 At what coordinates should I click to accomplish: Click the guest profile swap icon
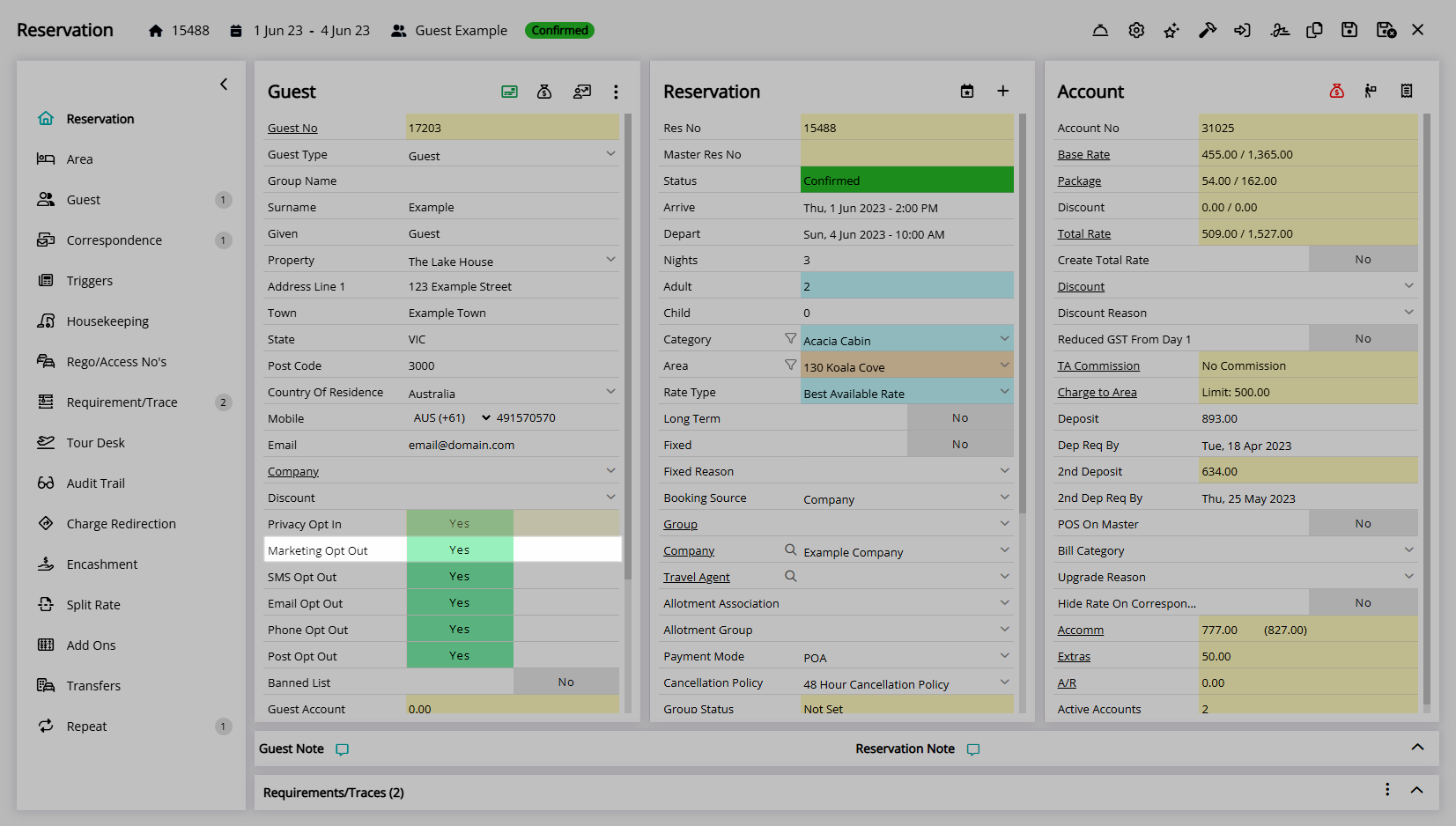point(582,92)
